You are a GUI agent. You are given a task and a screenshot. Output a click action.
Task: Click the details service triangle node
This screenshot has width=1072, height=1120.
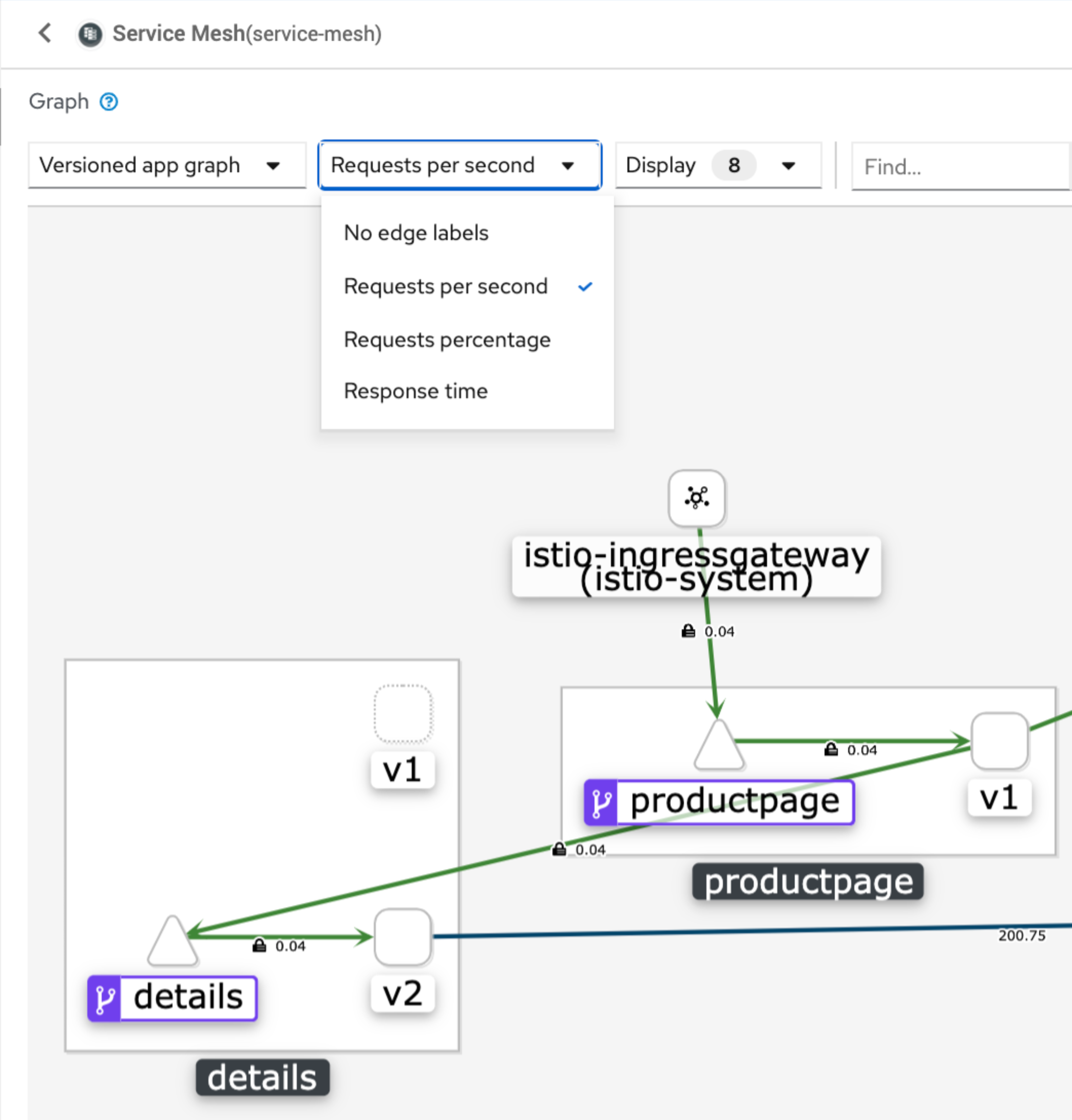click(172, 943)
